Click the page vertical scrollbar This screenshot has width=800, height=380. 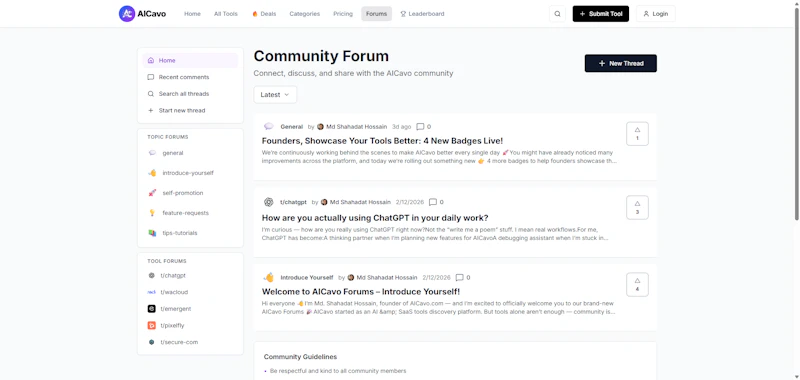click(796, 114)
